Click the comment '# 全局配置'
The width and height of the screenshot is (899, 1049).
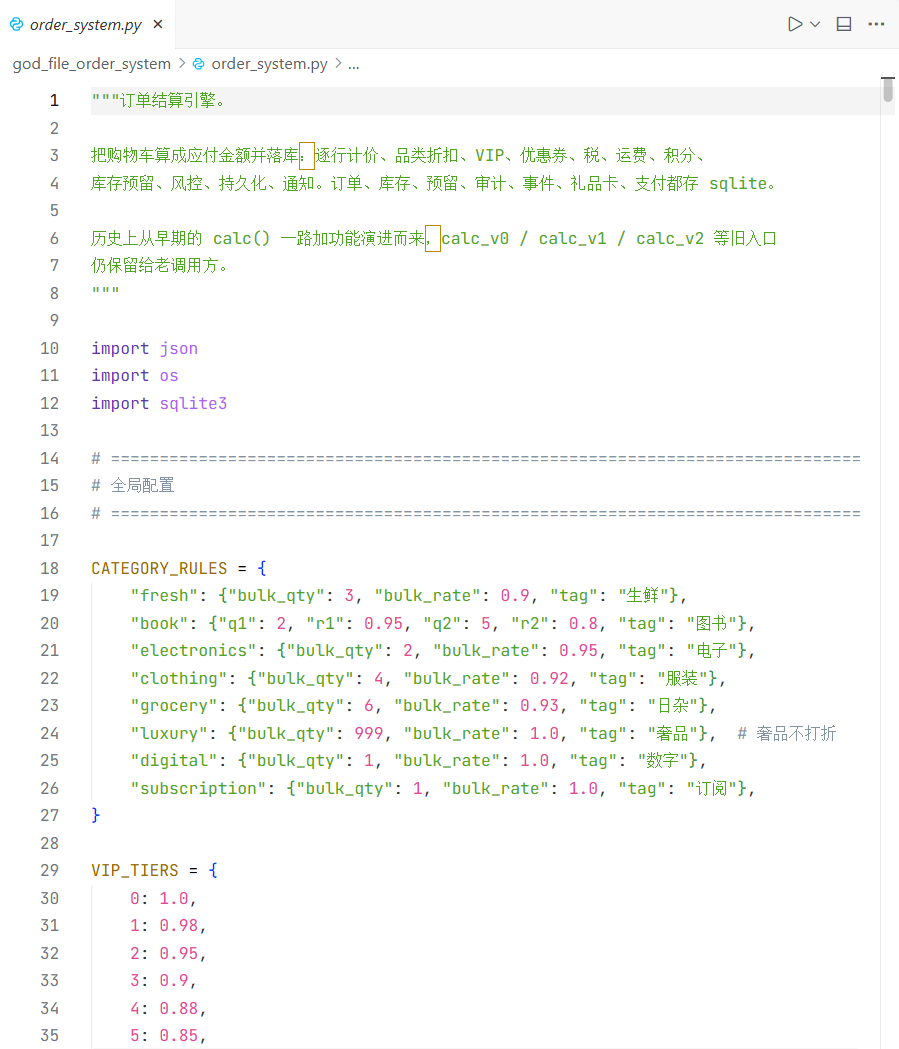tap(133, 485)
